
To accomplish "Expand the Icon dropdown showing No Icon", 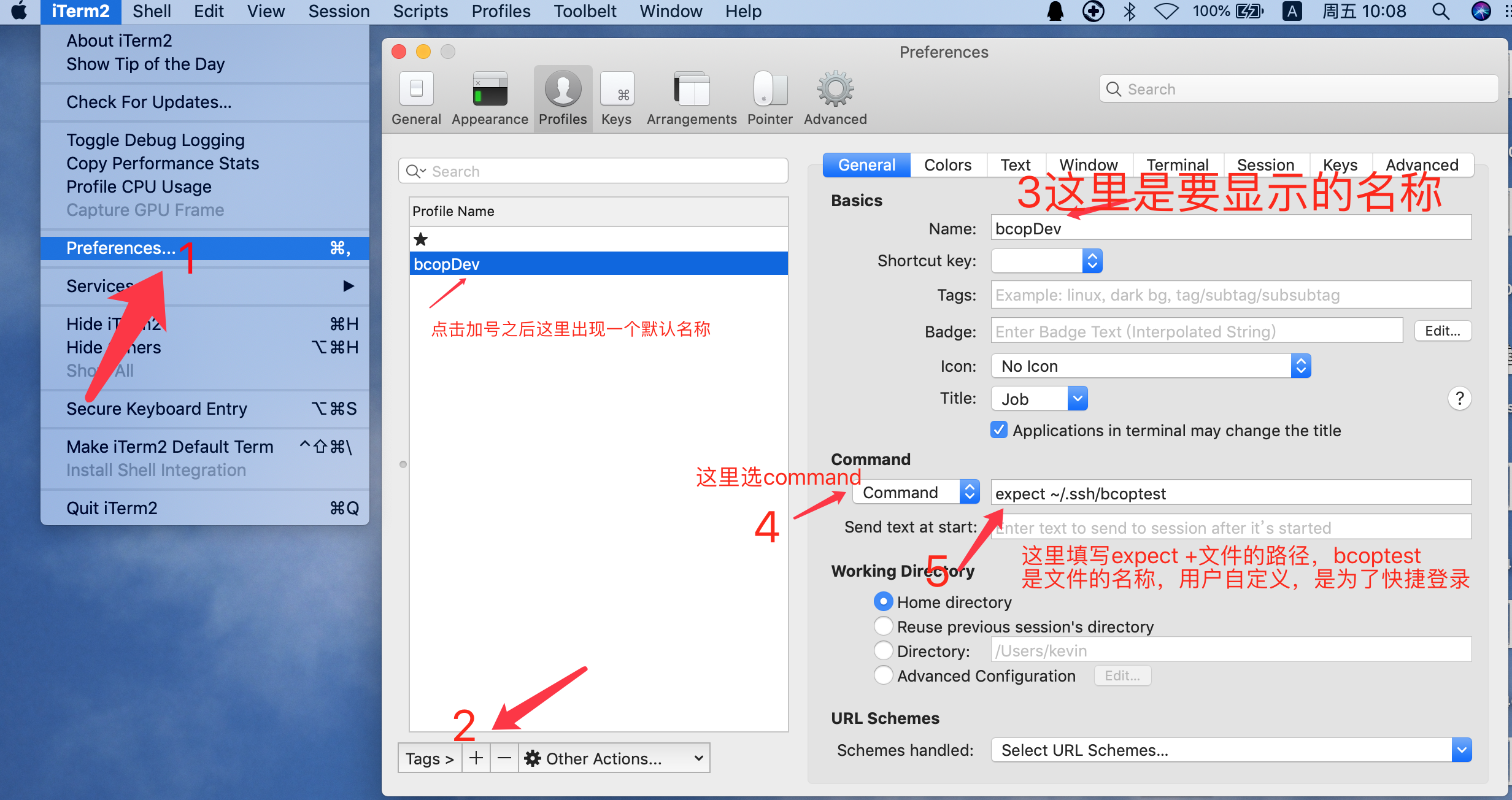I will [1151, 366].
